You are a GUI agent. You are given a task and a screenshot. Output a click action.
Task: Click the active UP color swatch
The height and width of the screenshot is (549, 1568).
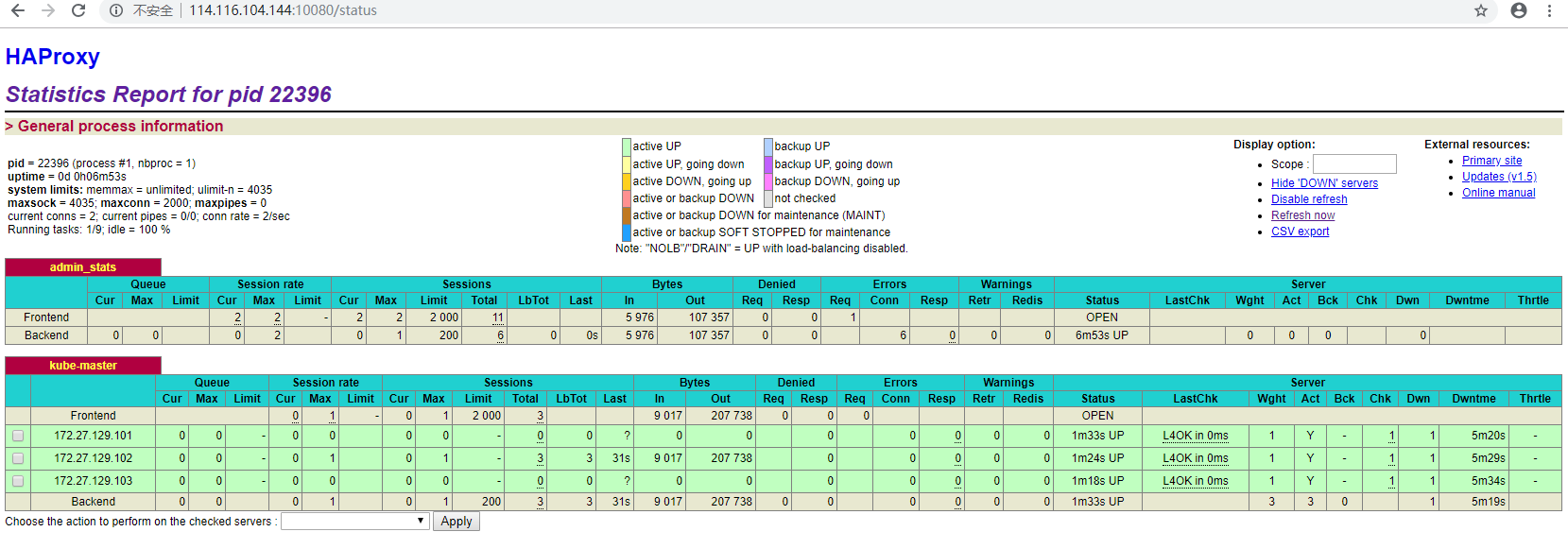point(627,146)
